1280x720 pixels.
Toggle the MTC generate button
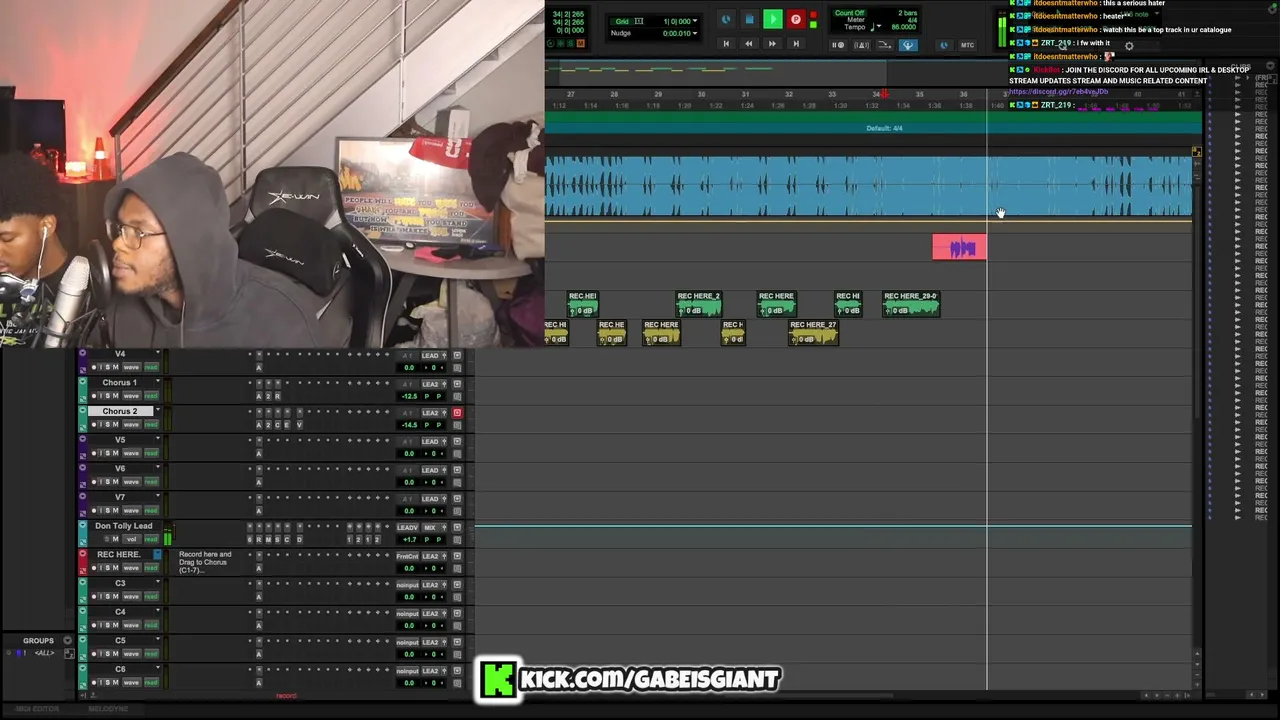coord(967,45)
